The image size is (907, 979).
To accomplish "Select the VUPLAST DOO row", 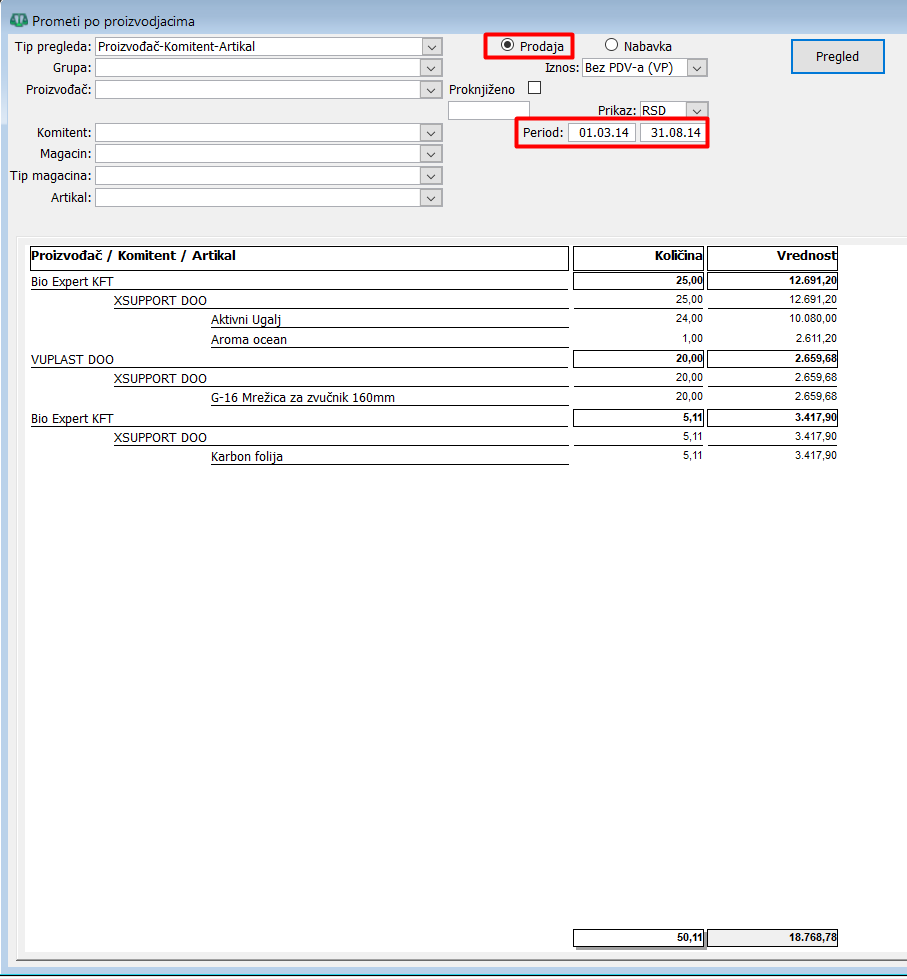I will point(299,360).
